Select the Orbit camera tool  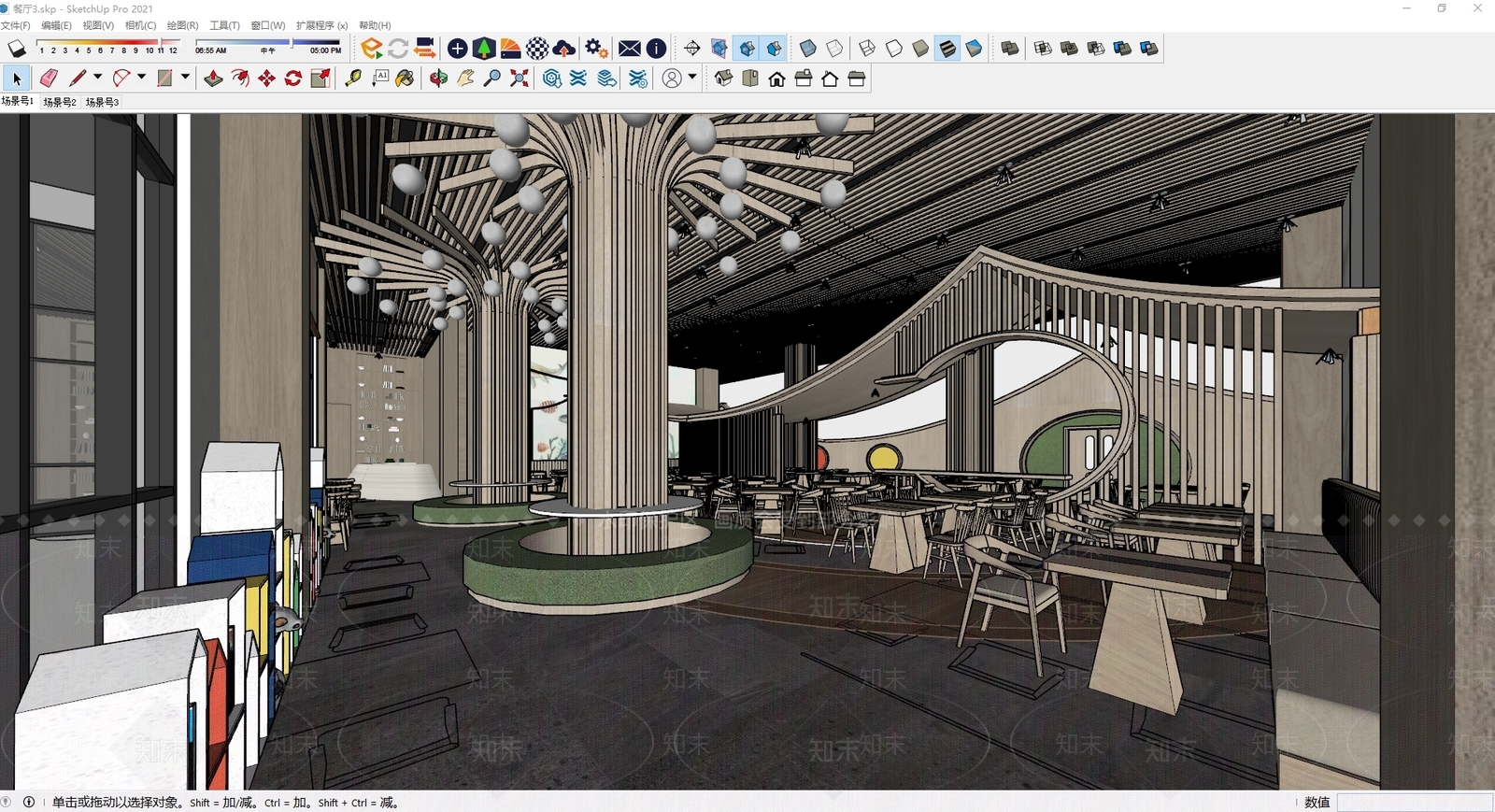(438, 78)
